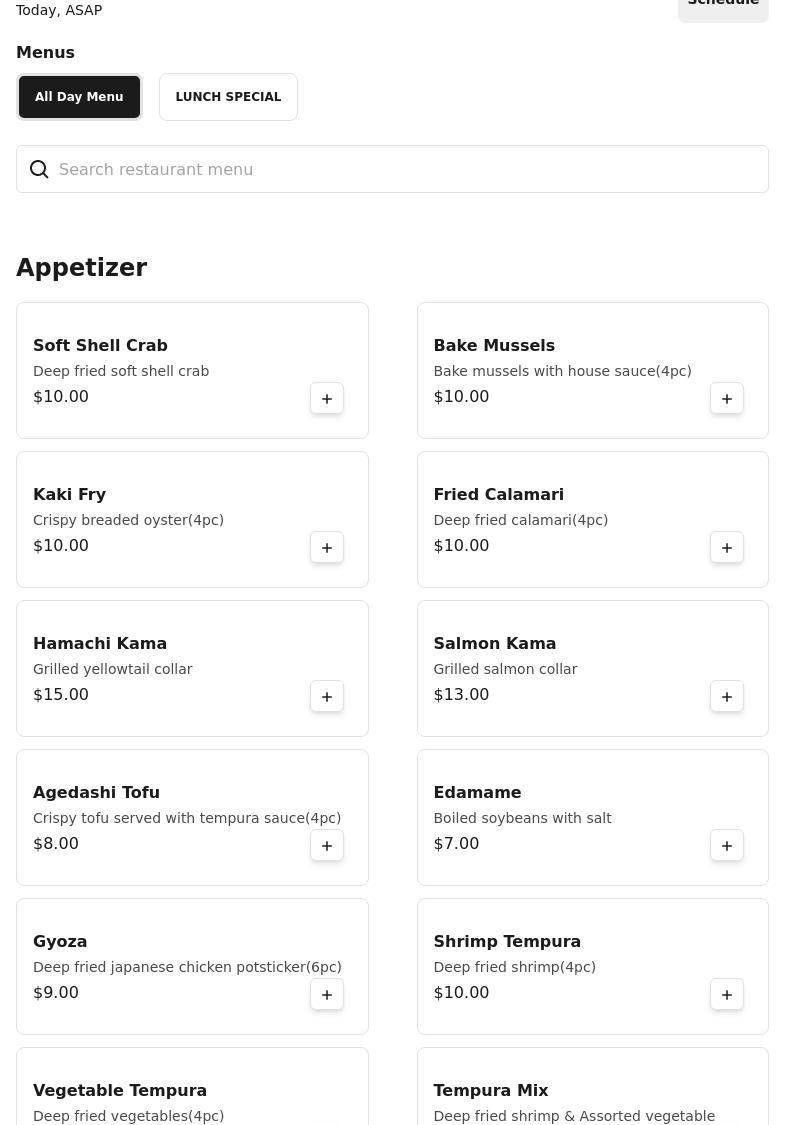
Task: Click the Schedule button
Action: pos(723,5)
